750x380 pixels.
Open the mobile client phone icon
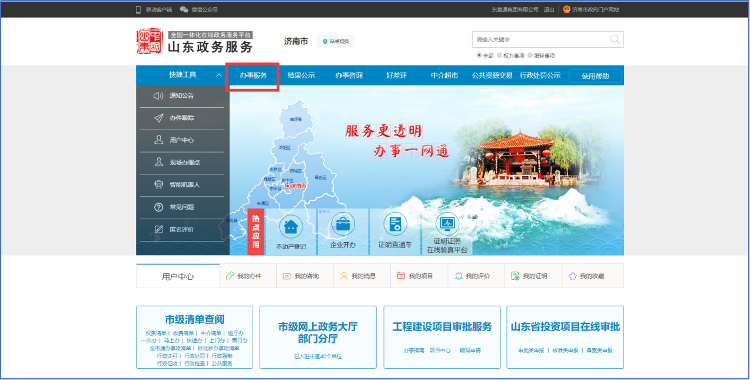click(139, 9)
